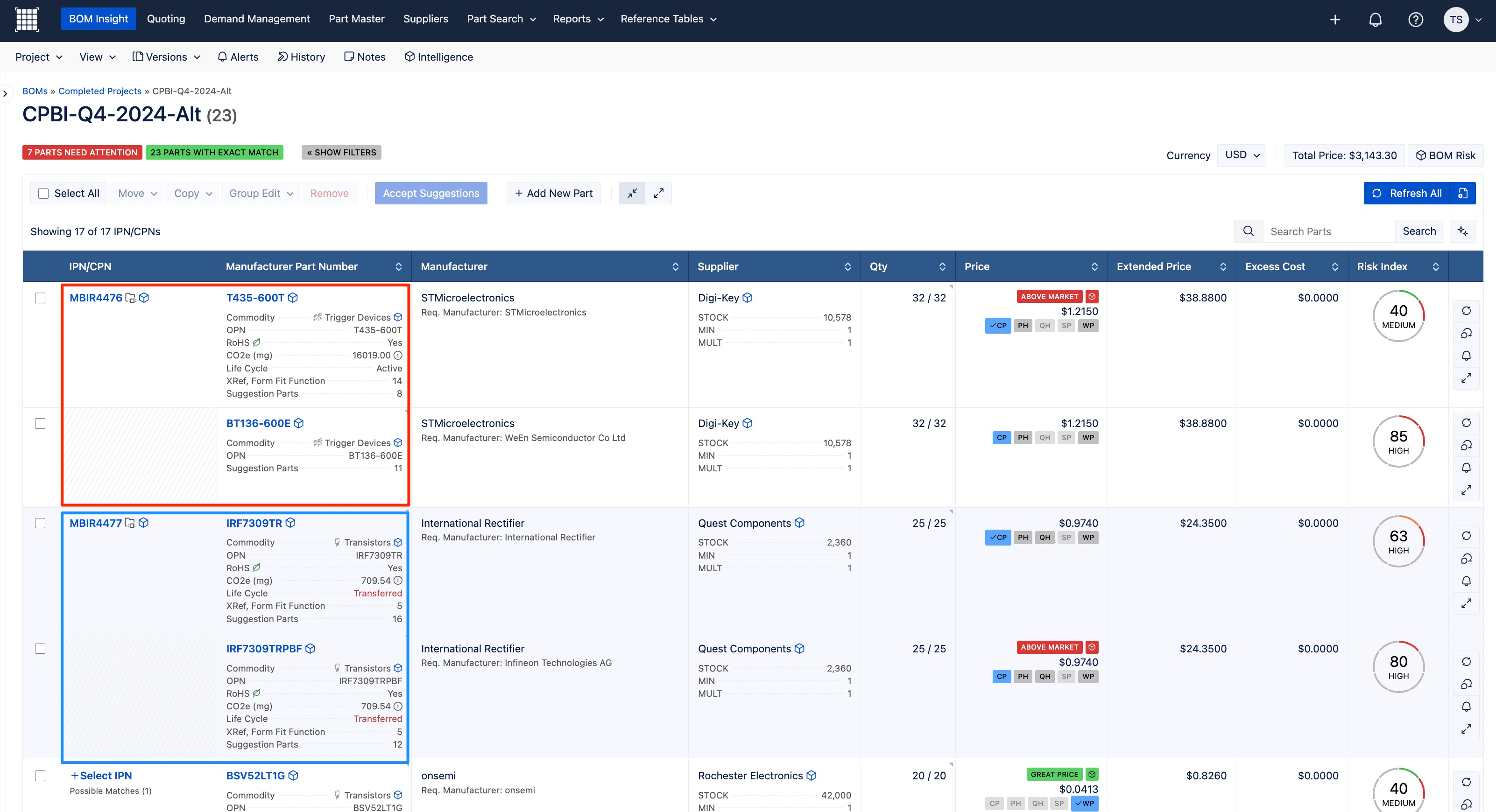Click the TS user avatar

click(x=1456, y=20)
